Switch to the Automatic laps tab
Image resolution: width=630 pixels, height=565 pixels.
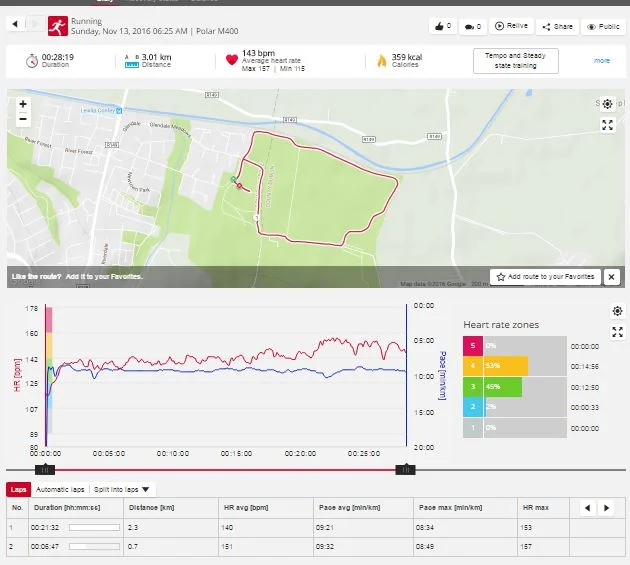[x=59, y=490]
